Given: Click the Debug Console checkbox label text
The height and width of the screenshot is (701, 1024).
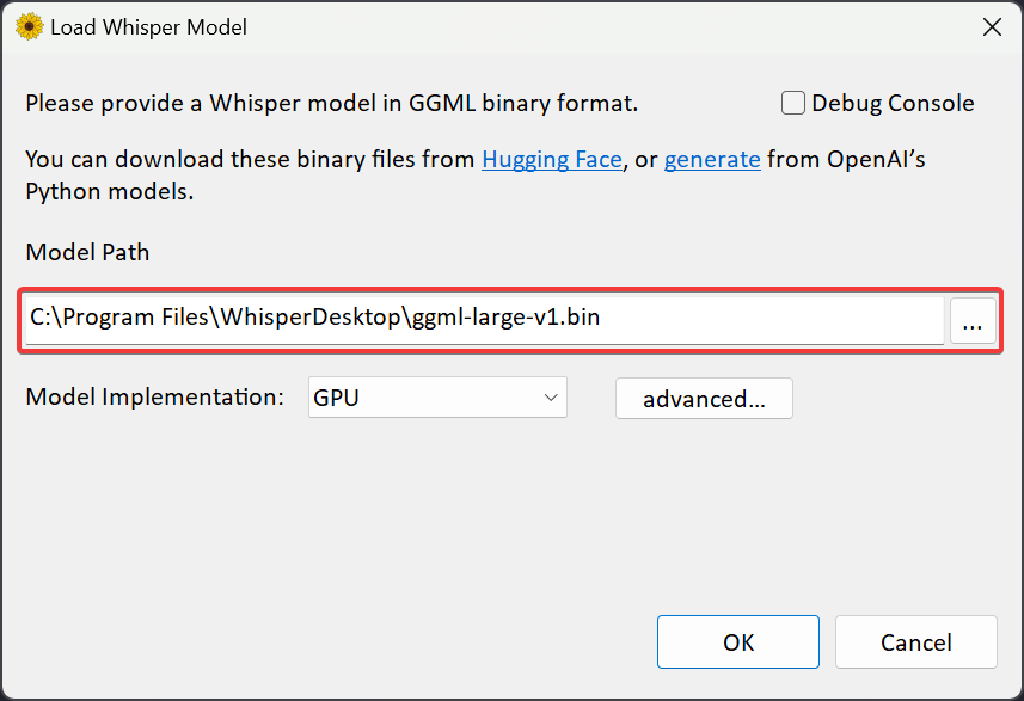Looking at the screenshot, I should [892, 103].
